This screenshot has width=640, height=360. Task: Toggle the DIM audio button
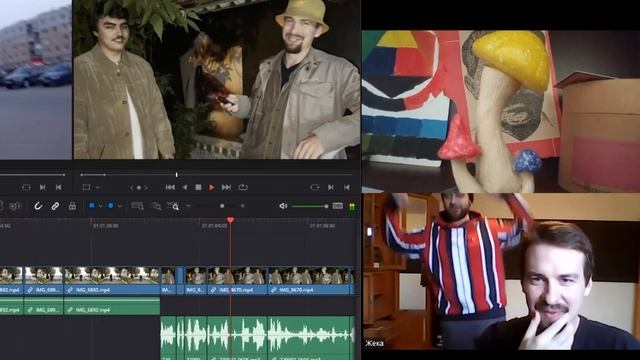(x=338, y=206)
